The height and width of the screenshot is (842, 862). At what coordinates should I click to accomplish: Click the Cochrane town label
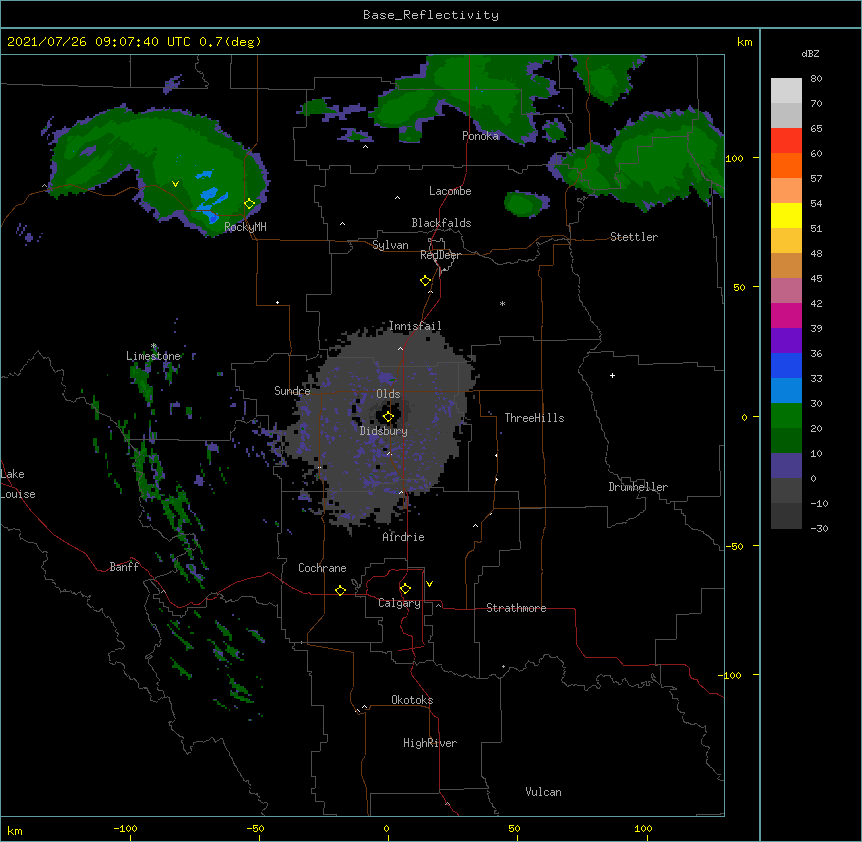[322, 568]
